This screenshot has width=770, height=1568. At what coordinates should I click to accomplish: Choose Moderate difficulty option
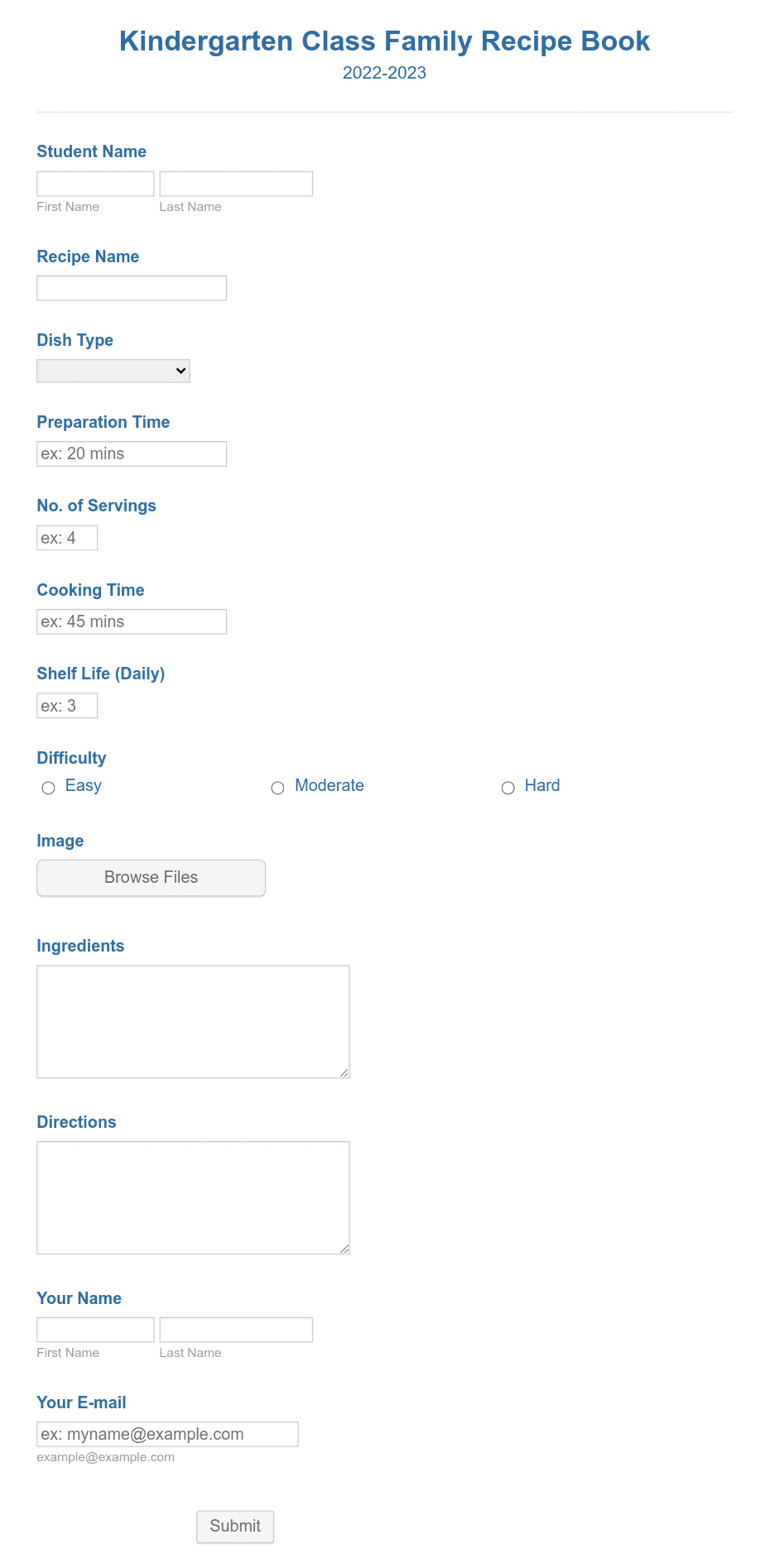278,788
